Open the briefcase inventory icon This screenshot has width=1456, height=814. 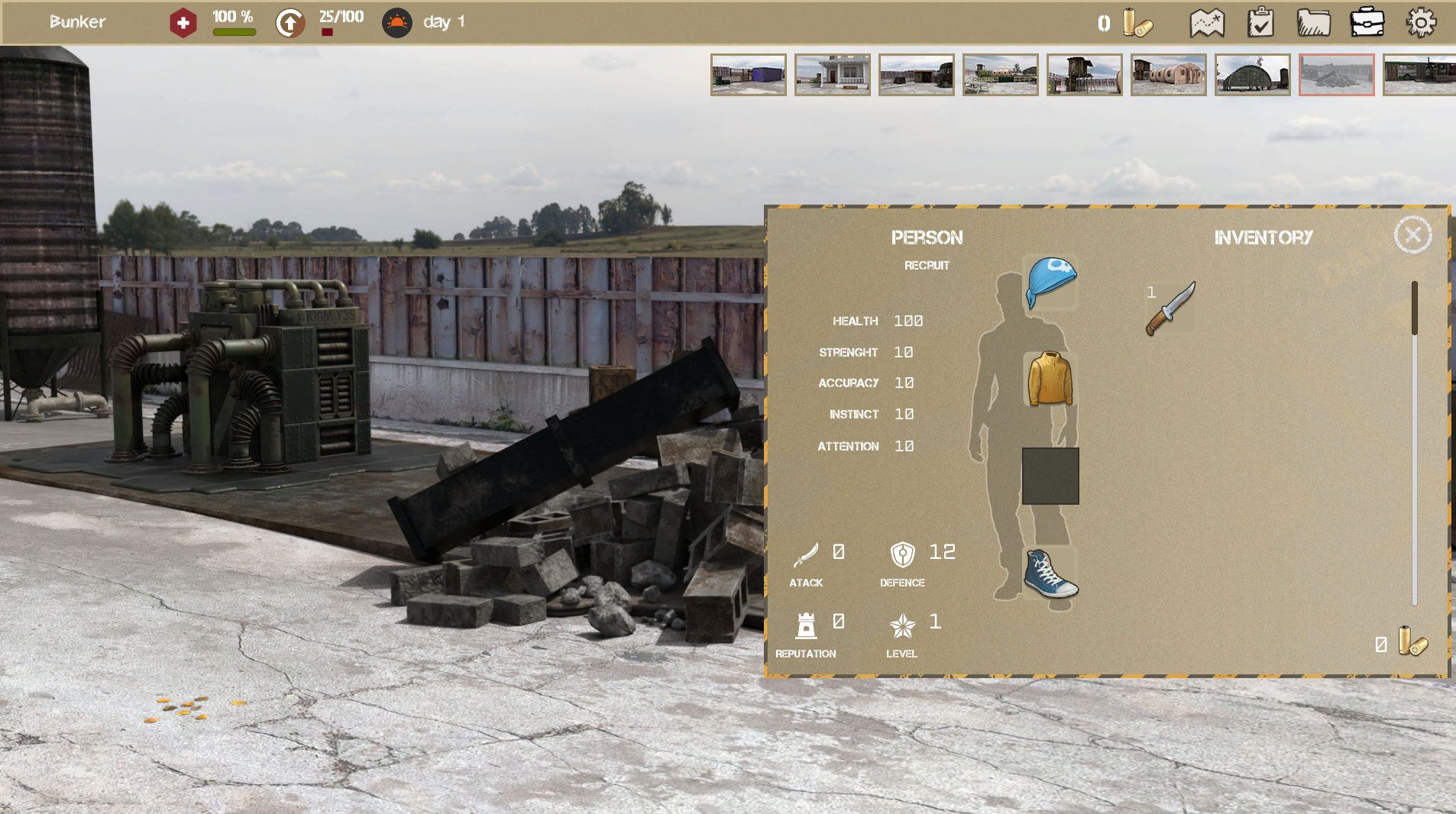1367,23
